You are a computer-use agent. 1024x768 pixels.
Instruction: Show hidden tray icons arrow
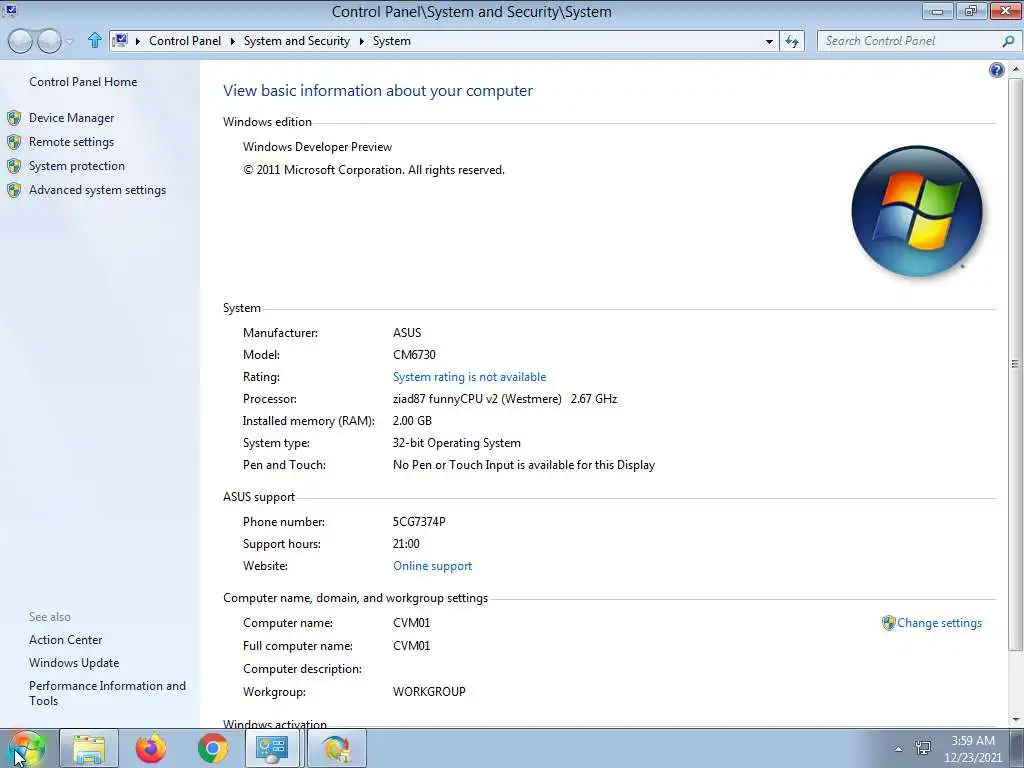tap(899, 749)
